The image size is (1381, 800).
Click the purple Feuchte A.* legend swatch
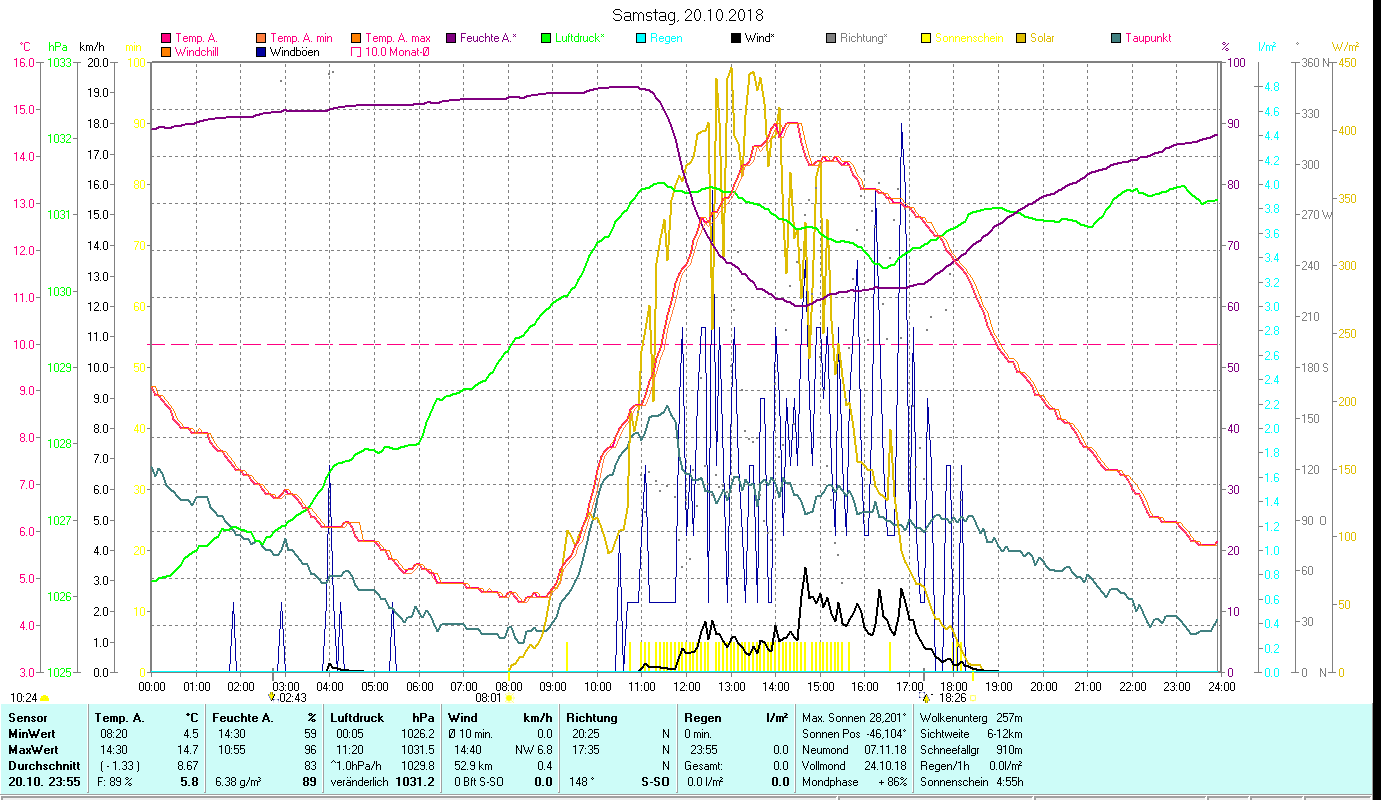coord(450,39)
